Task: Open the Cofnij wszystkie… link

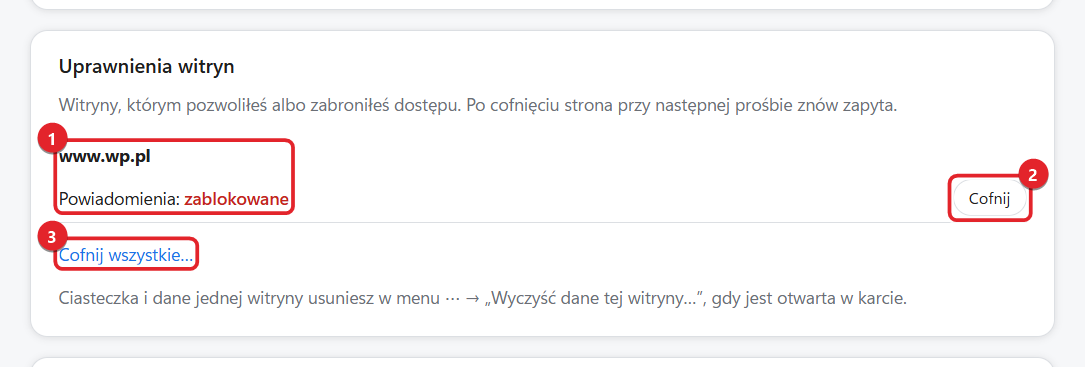Action: tap(127, 255)
